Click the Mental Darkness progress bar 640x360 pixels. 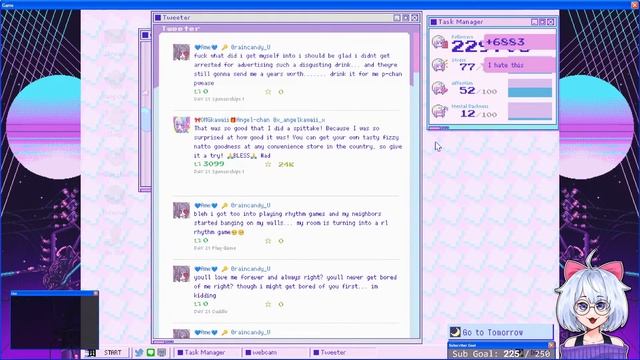(x=530, y=111)
